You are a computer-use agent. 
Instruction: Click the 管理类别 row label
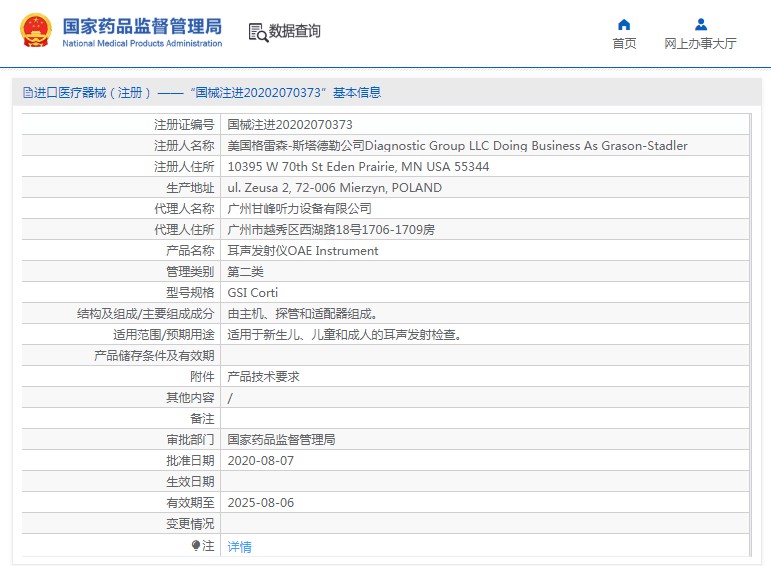click(190, 272)
